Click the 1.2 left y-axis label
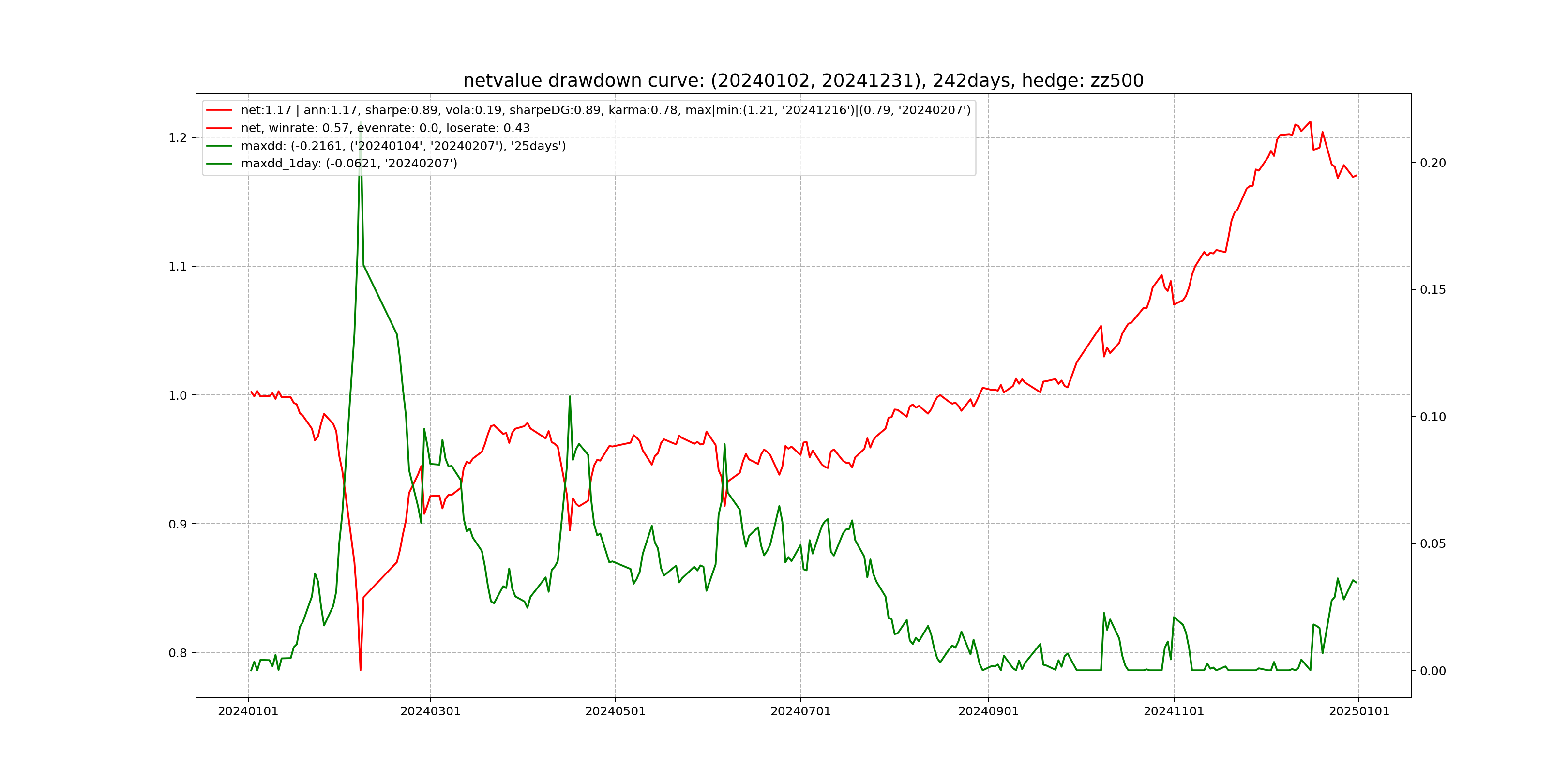 pos(178,137)
